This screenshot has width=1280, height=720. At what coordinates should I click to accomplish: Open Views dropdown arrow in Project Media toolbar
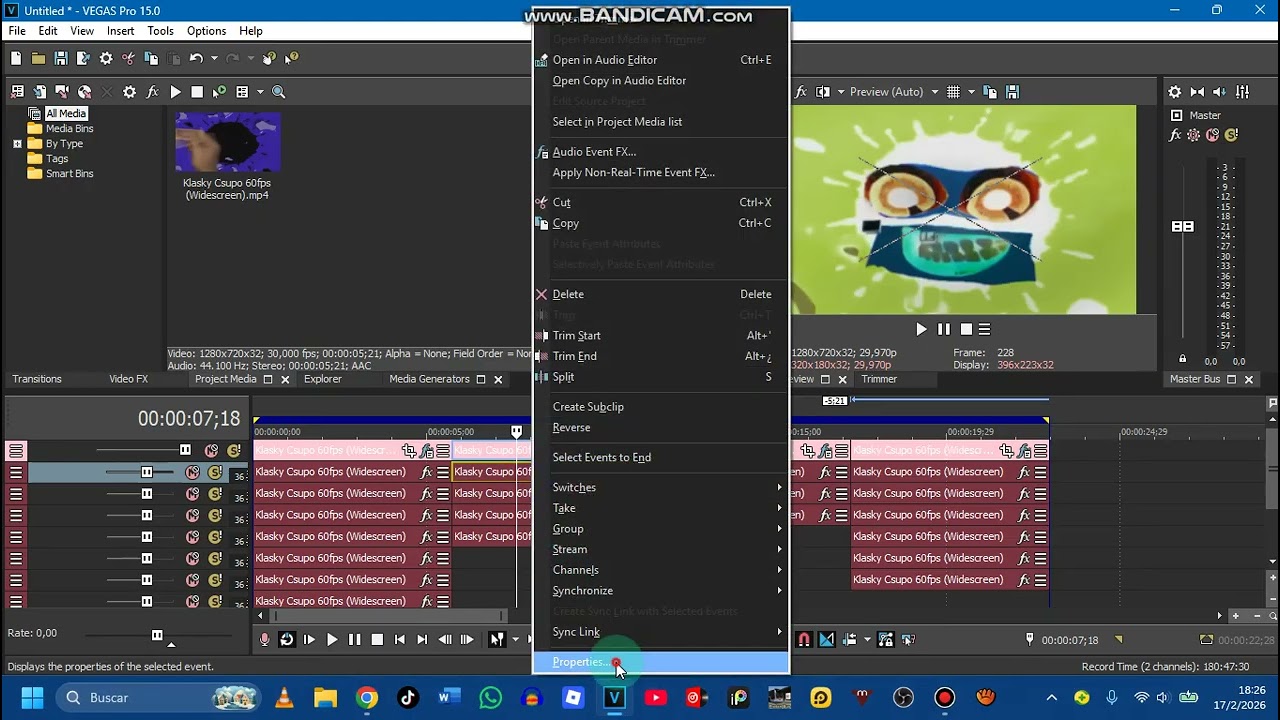[x=260, y=92]
